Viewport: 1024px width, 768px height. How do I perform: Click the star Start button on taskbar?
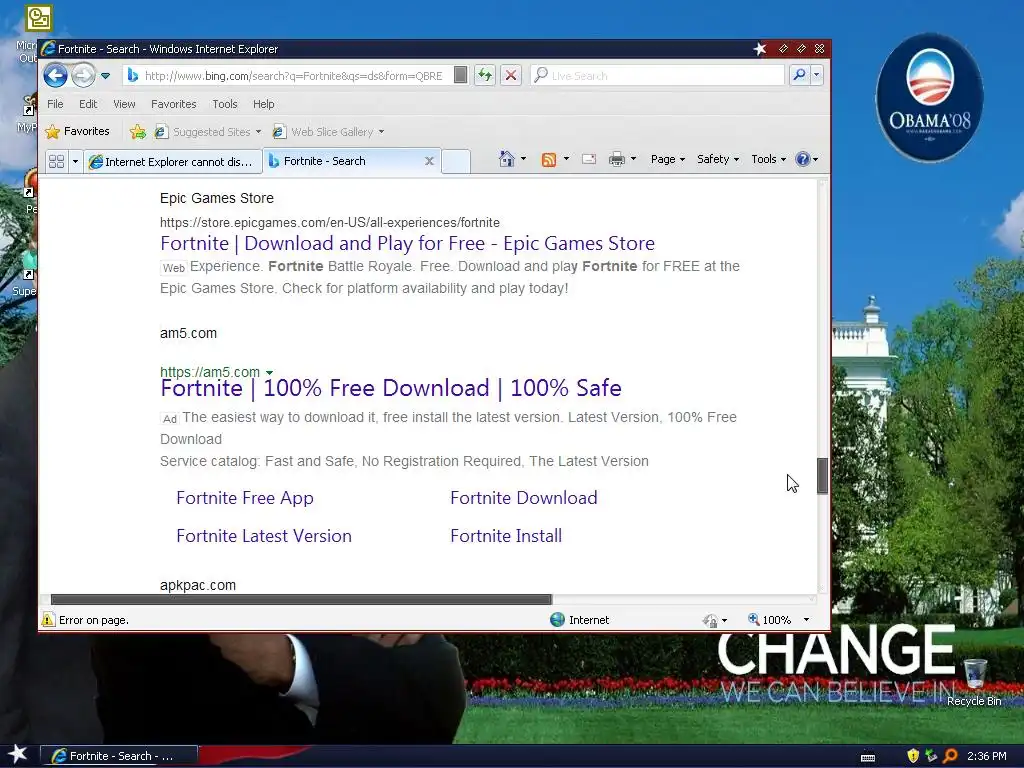18,755
